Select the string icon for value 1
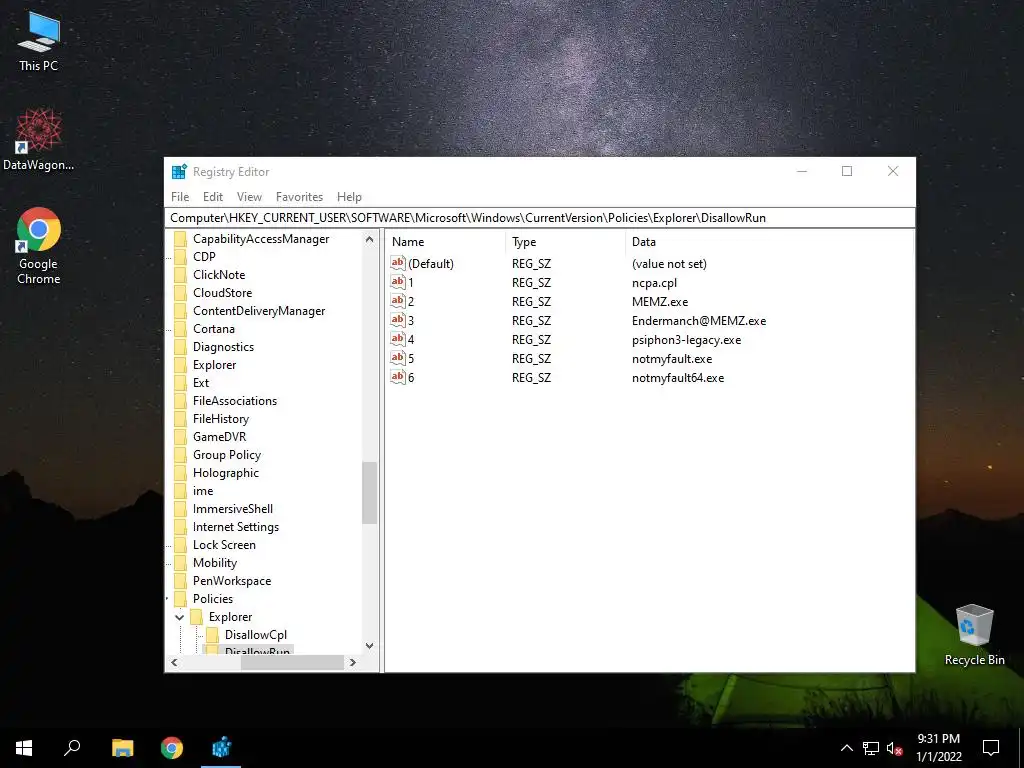 tap(398, 282)
